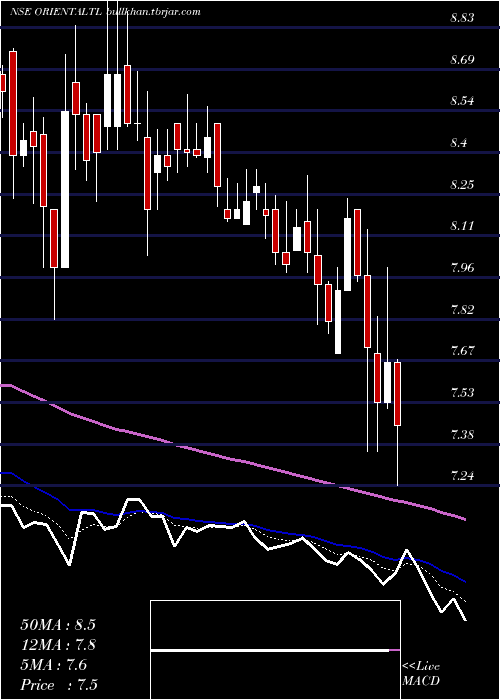Screen dimensions: 500x700
Task: Click the 7.53 price axis label
Action: click(x=462, y=392)
